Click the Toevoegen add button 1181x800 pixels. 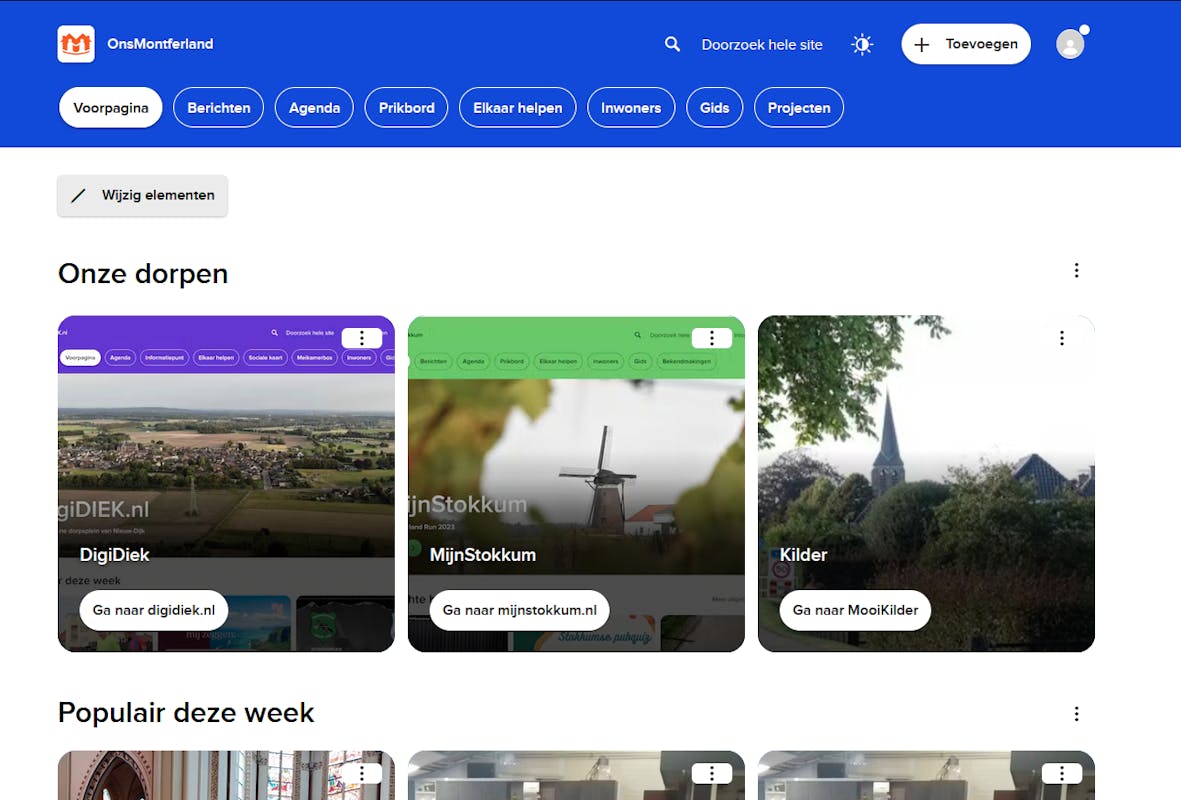(965, 44)
